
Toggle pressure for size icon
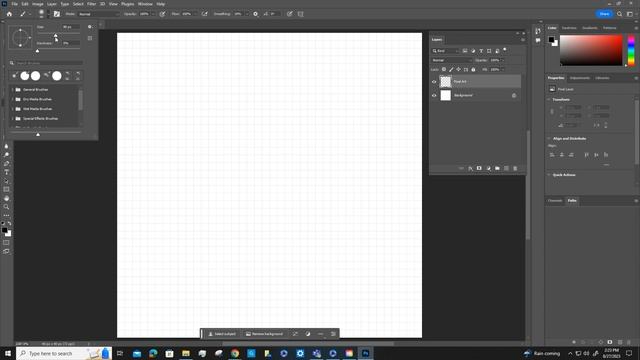click(289, 14)
